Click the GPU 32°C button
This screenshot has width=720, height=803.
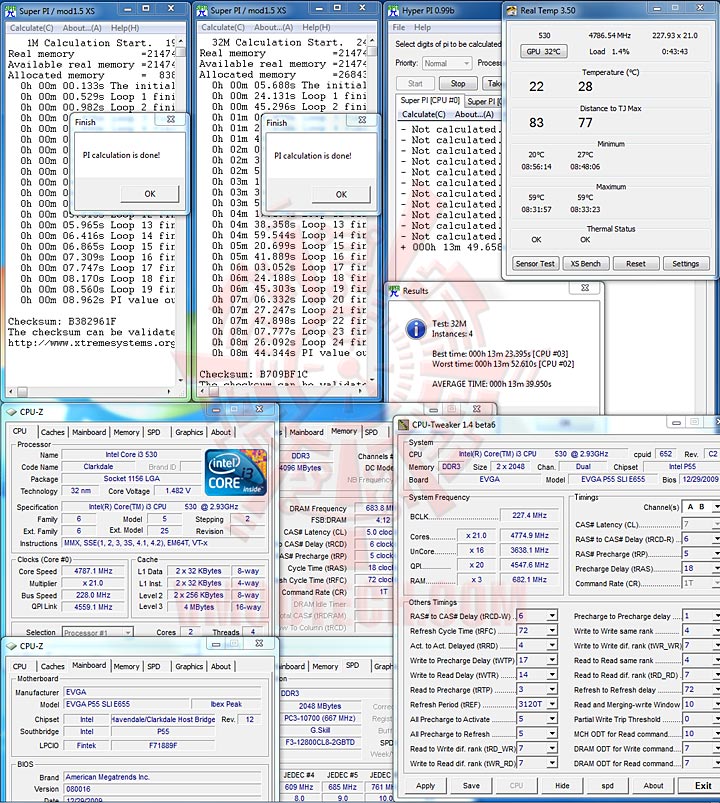click(x=543, y=51)
